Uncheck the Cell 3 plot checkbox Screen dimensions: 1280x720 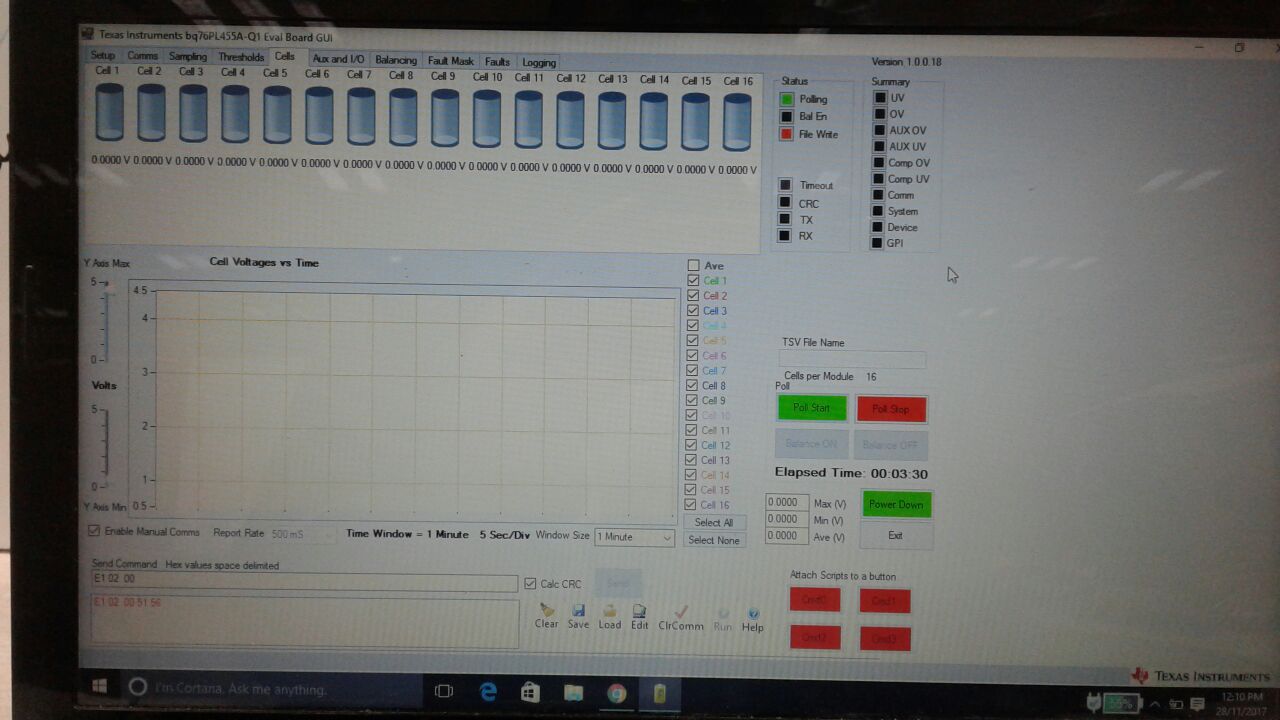coord(693,311)
